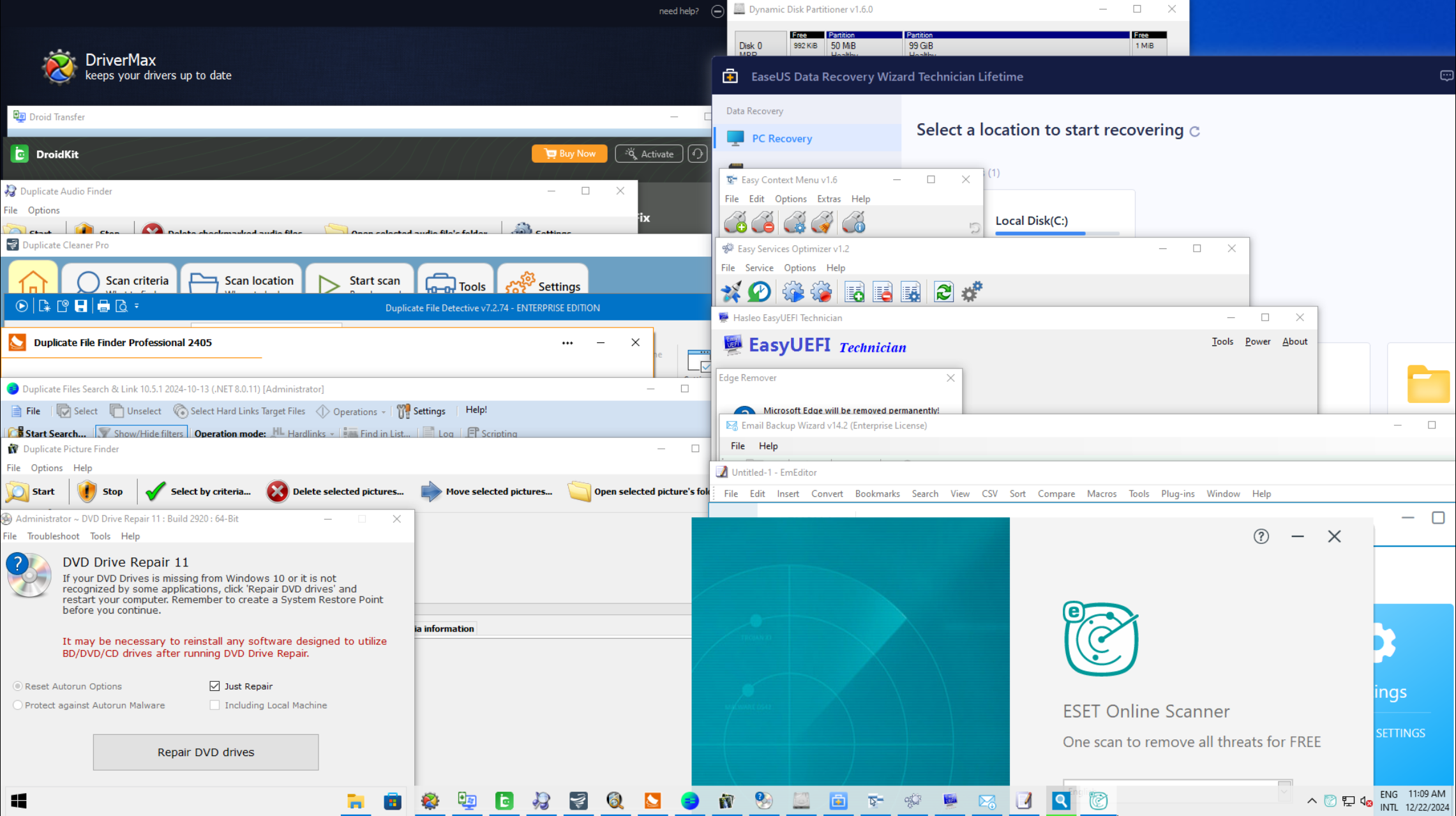Open ESET Online Scanner from the taskbar
This screenshot has width=1456, height=816.
click(x=1098, y=801)
